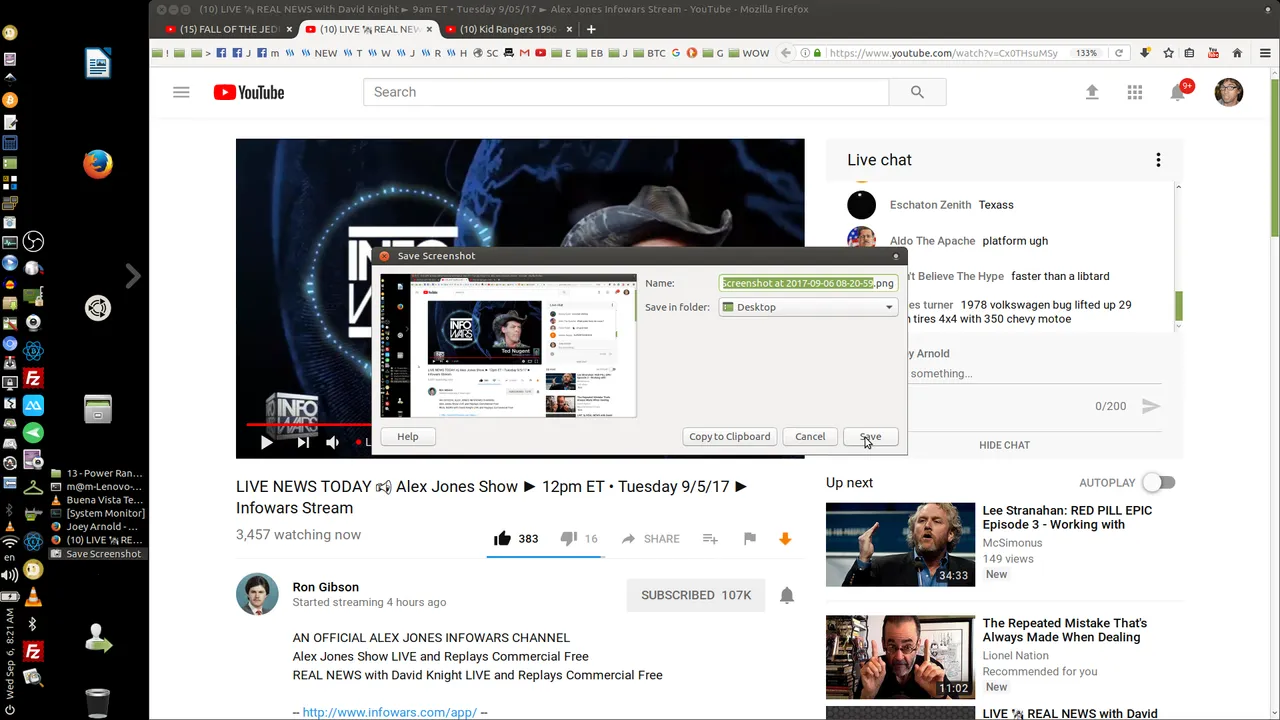Screen dimensions: 1280x720
Task: Open the YouTube account avatar menu
Action: [1229, 92]
